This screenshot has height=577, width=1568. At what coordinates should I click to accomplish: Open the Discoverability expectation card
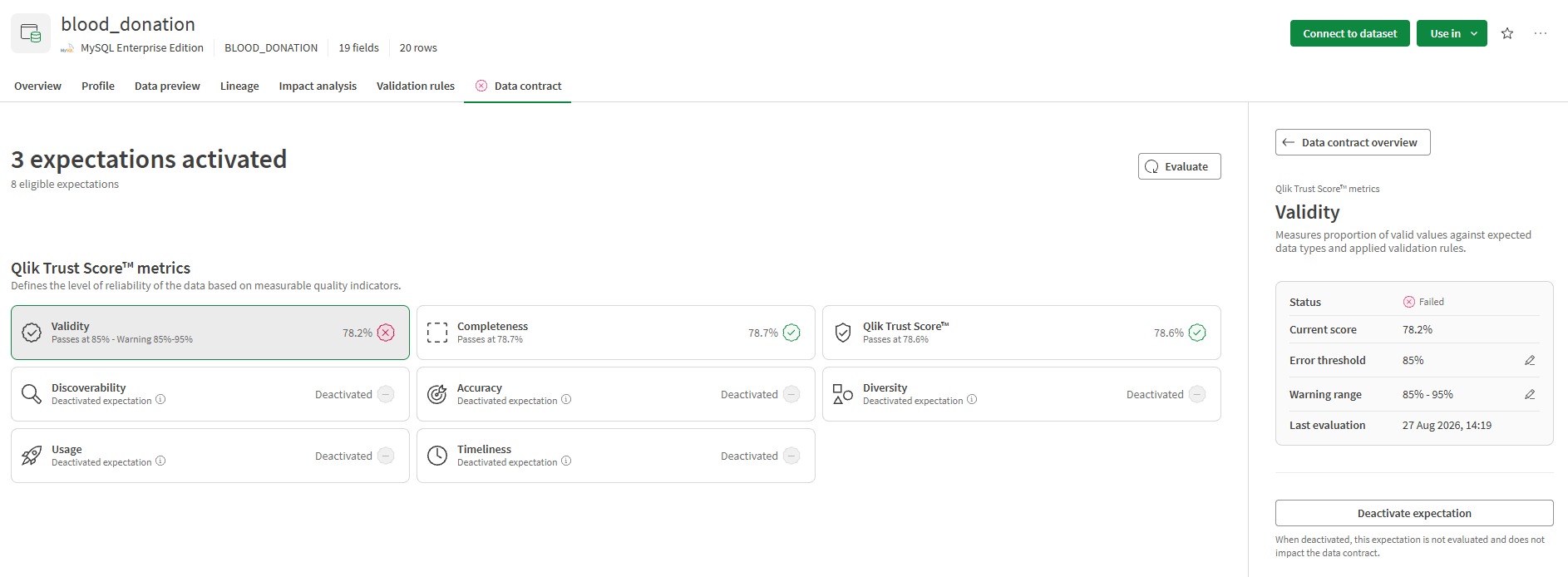(x=210, y=394)
